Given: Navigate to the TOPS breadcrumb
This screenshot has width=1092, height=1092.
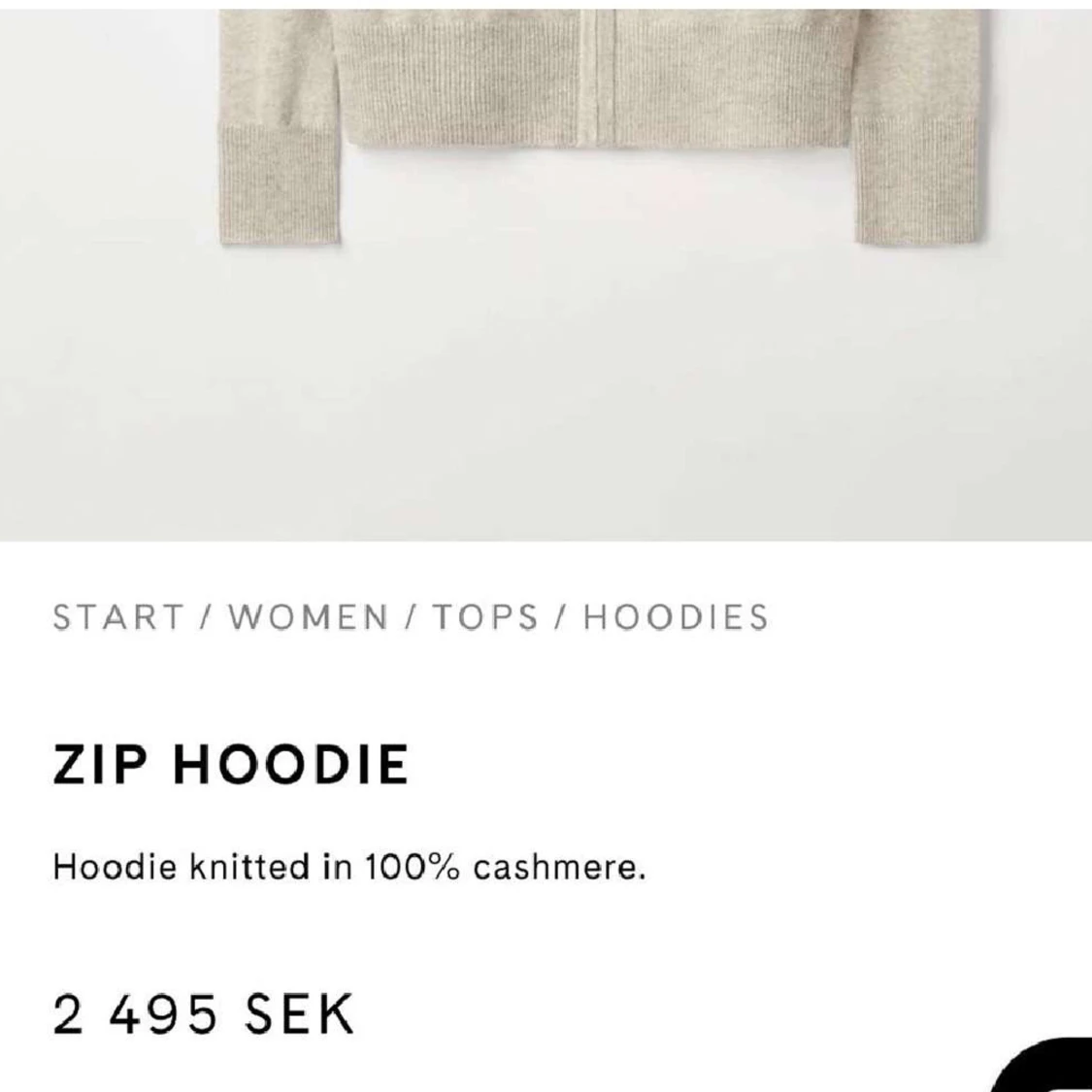Looking at the screenshot, I should pyautogui.click(x=485, y=617).
